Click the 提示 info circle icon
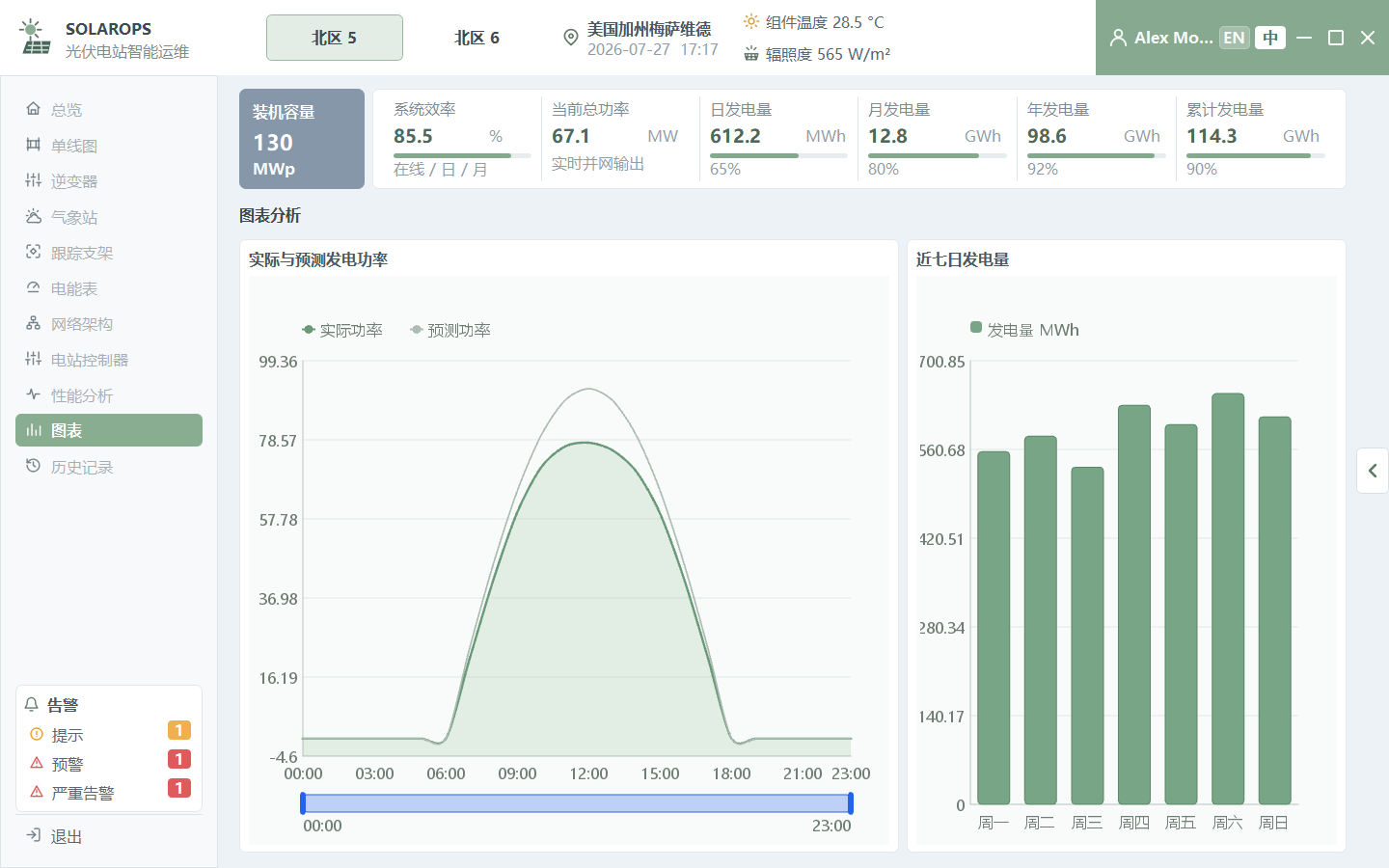 click(x=37, y=734)
